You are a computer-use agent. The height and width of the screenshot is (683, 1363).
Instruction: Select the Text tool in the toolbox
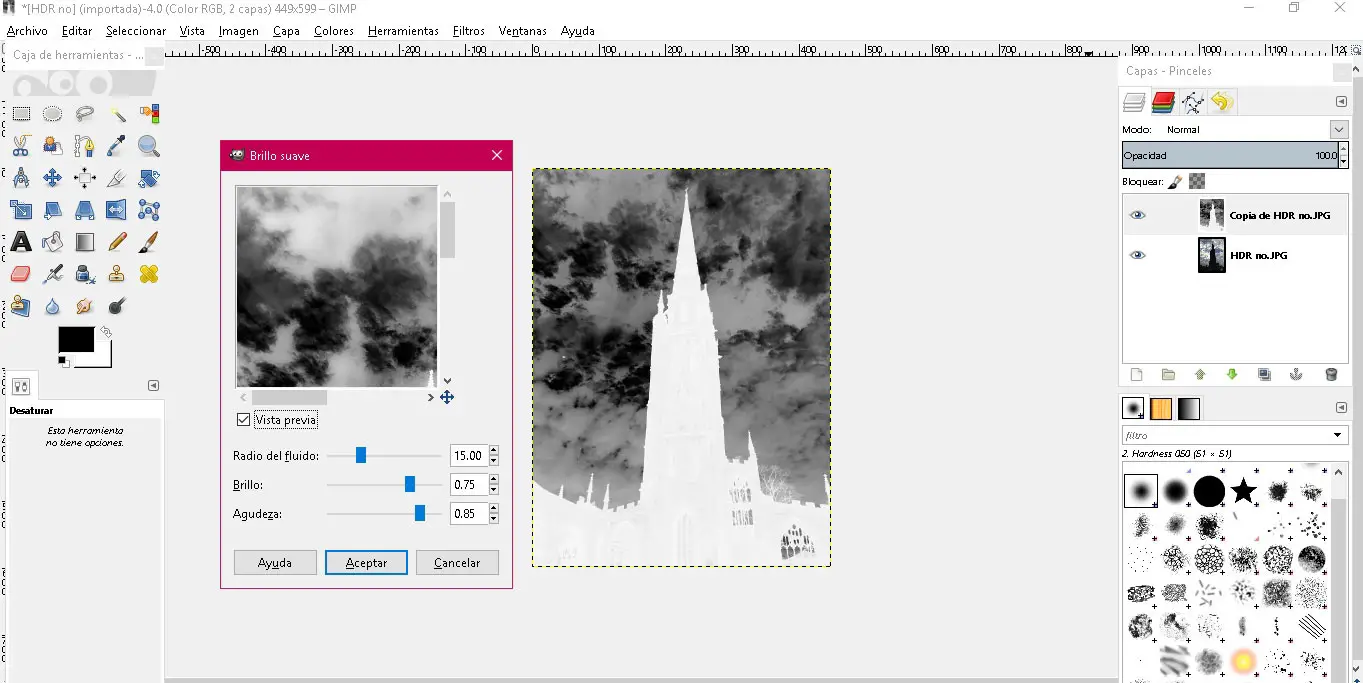coord(21,242)
